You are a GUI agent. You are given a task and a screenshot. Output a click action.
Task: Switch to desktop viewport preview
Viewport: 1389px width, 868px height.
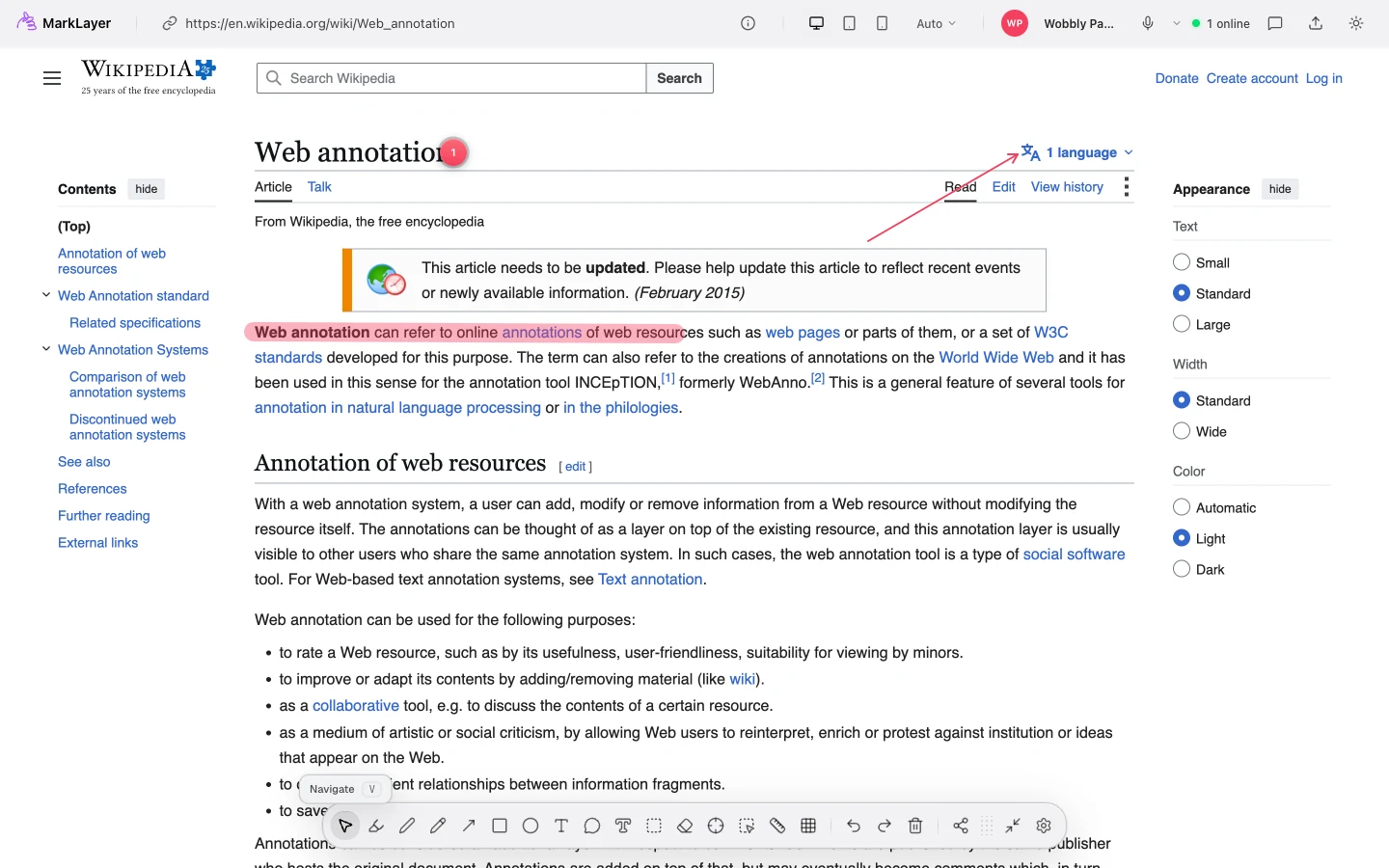coord(816,23)
